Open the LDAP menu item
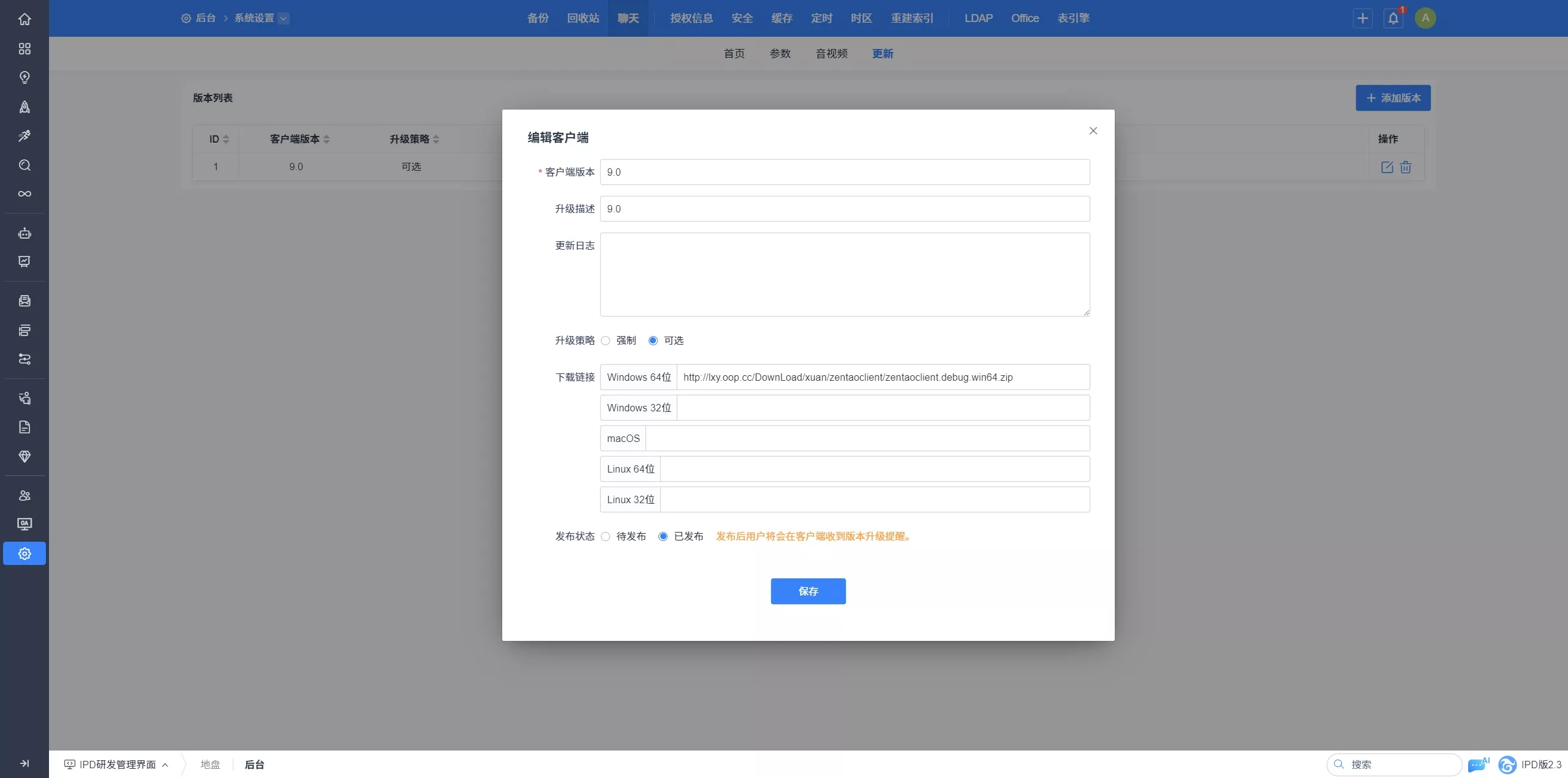The height and width of the screenshot is (778, 1568). click(x=978, y=18)
